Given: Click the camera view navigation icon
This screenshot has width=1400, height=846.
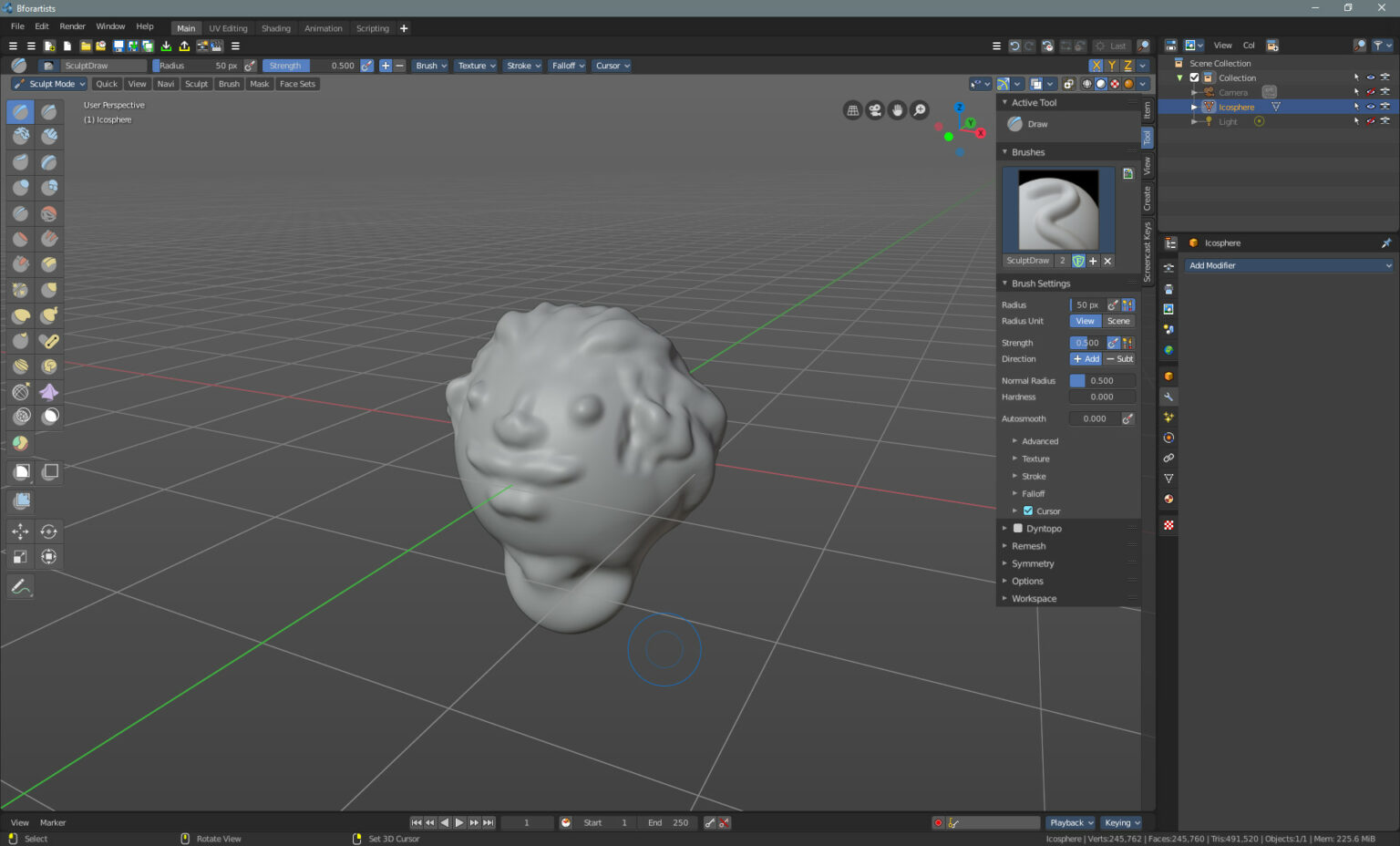Looking at the screenshot, I should (x=875, y=110).
